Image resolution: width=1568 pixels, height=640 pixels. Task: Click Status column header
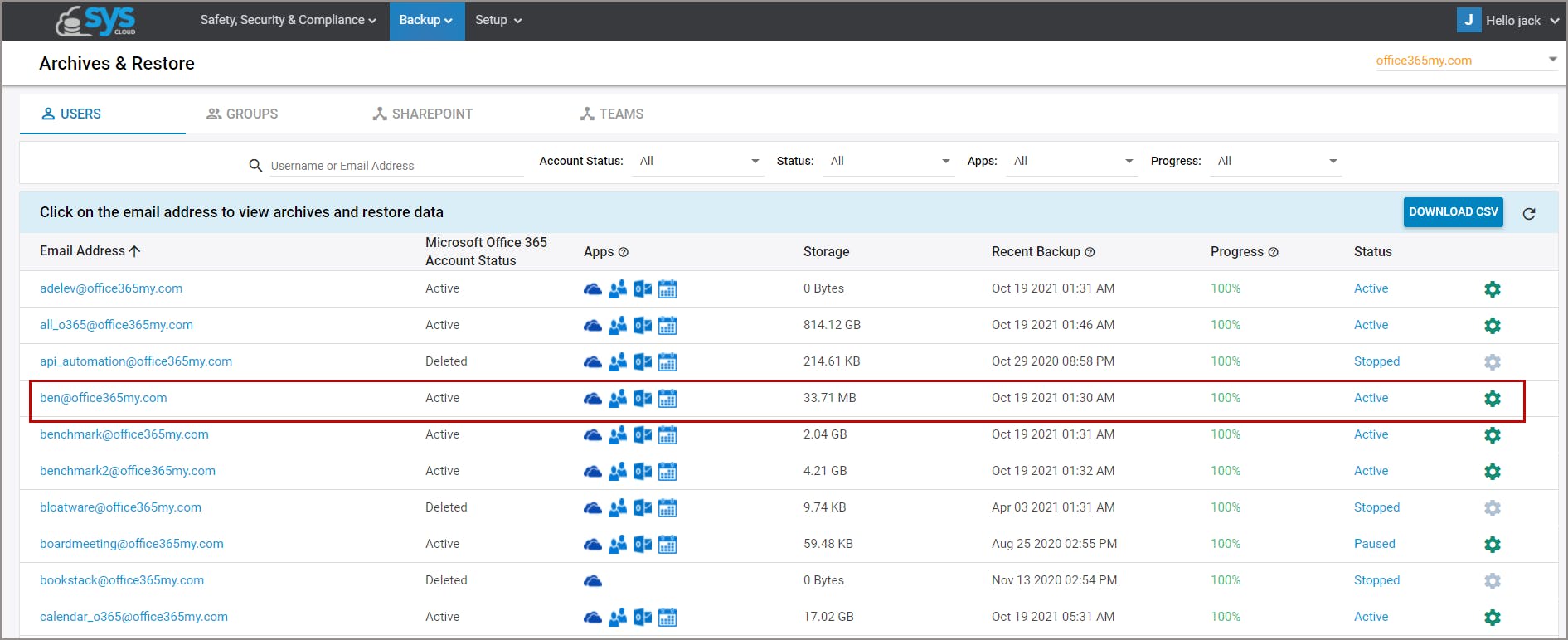[x=1372, y=251]
